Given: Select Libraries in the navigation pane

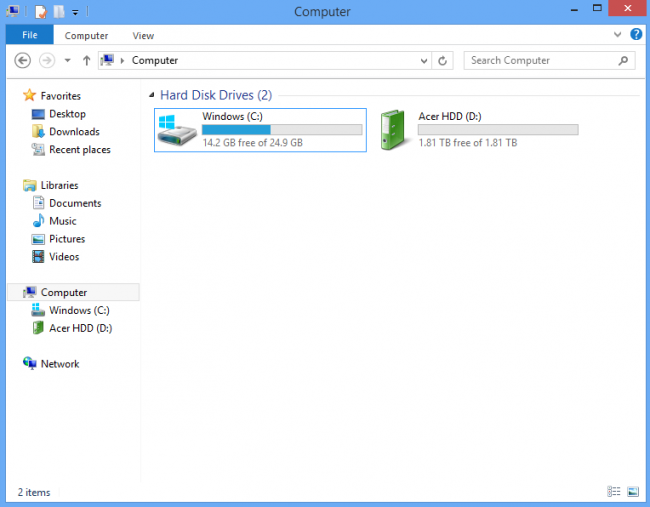Looking at the screenshot, I should click(x=59, y=185).
